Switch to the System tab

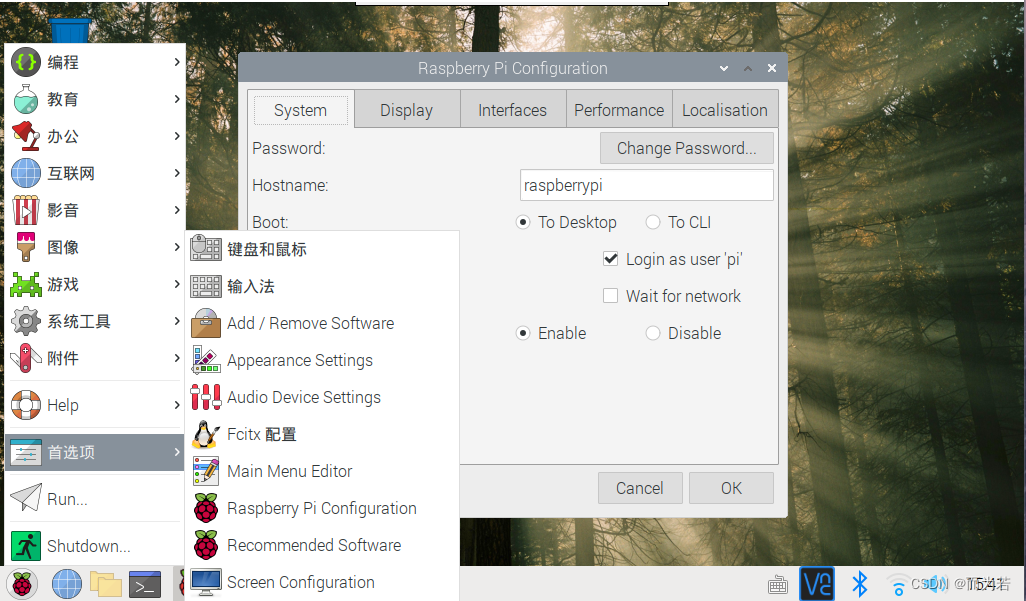[x=300, y=110]
